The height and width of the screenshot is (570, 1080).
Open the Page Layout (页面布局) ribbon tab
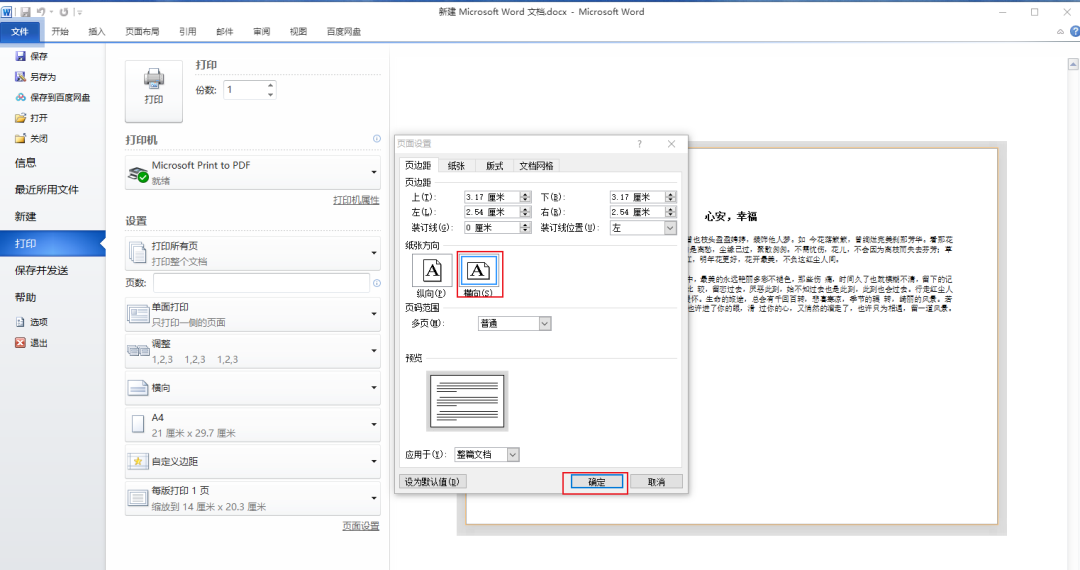pyautogui.click(x=142, y=32)
